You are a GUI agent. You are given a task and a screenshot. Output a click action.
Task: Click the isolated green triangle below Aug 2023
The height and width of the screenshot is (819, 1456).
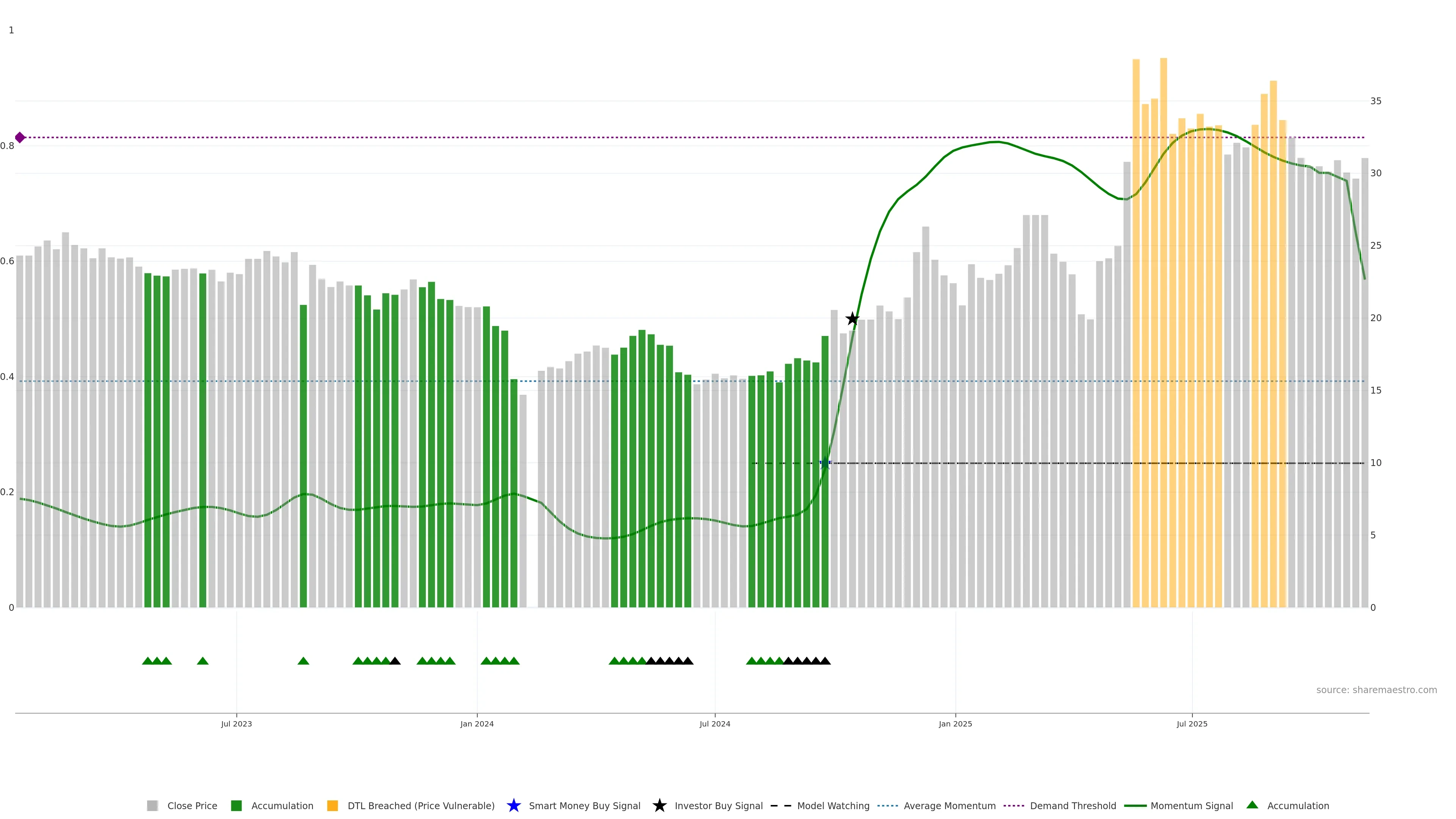303,661
